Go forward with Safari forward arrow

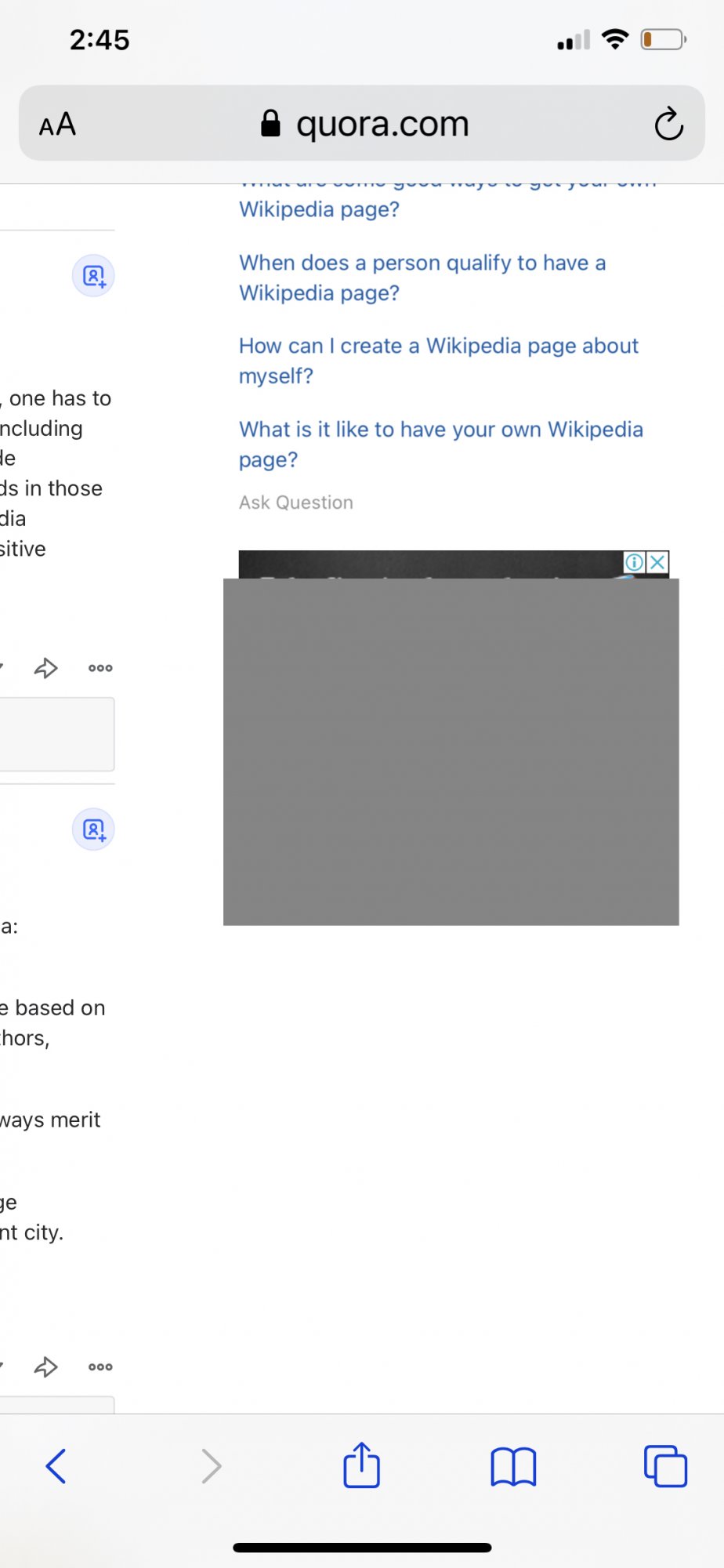211,1465
